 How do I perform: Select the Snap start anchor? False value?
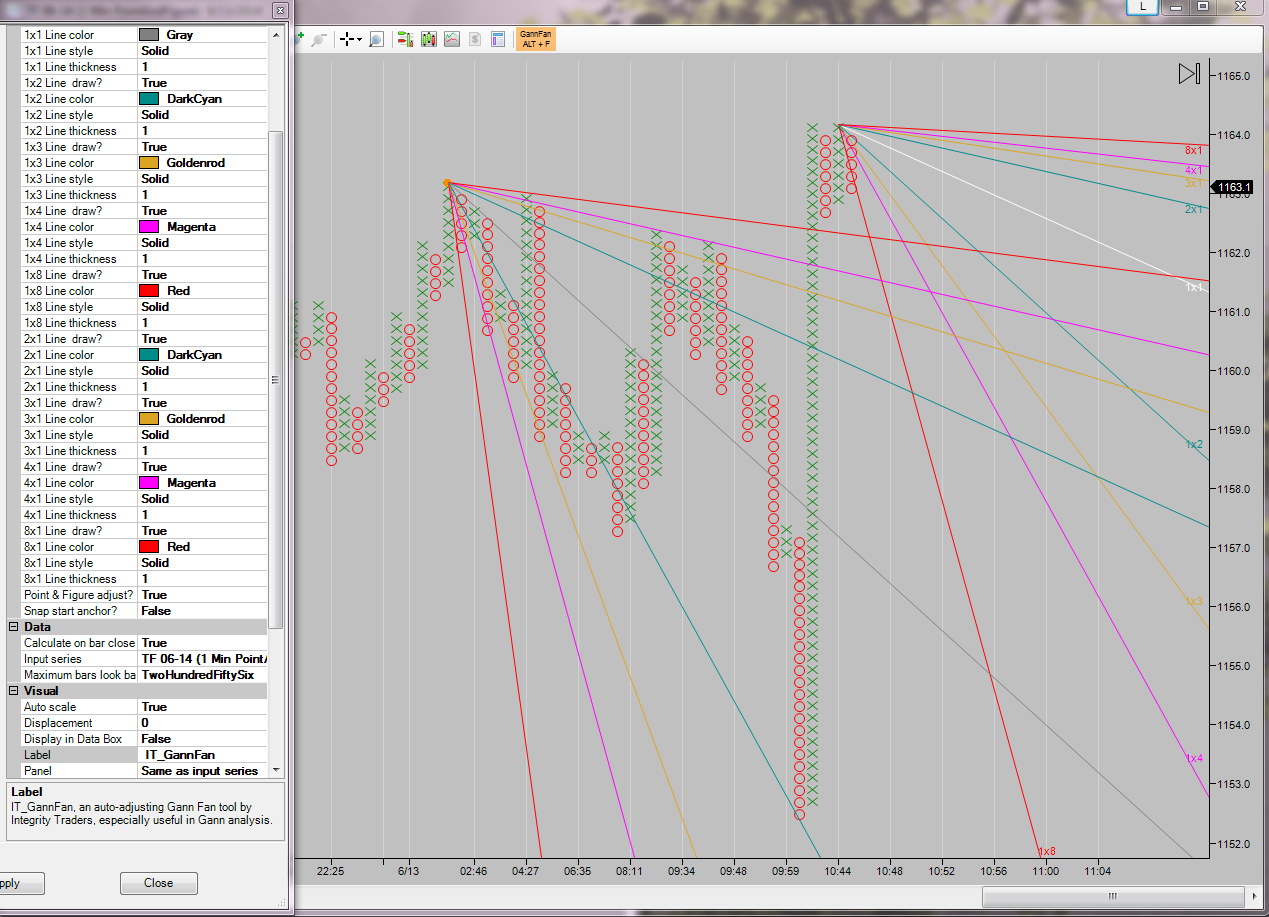pyautogui.click(x=202, y=611)
